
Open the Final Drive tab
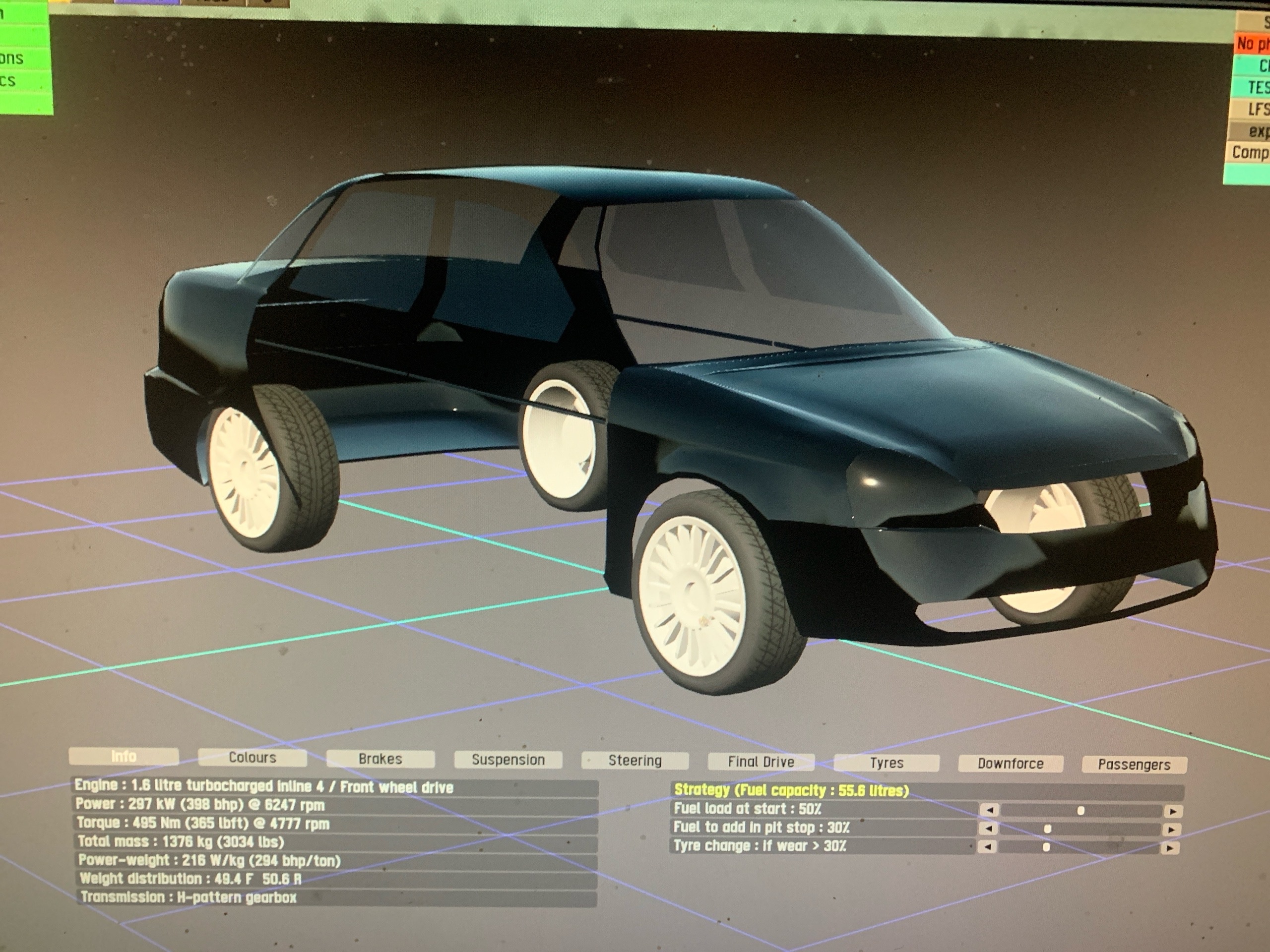(x=761, y=762)
